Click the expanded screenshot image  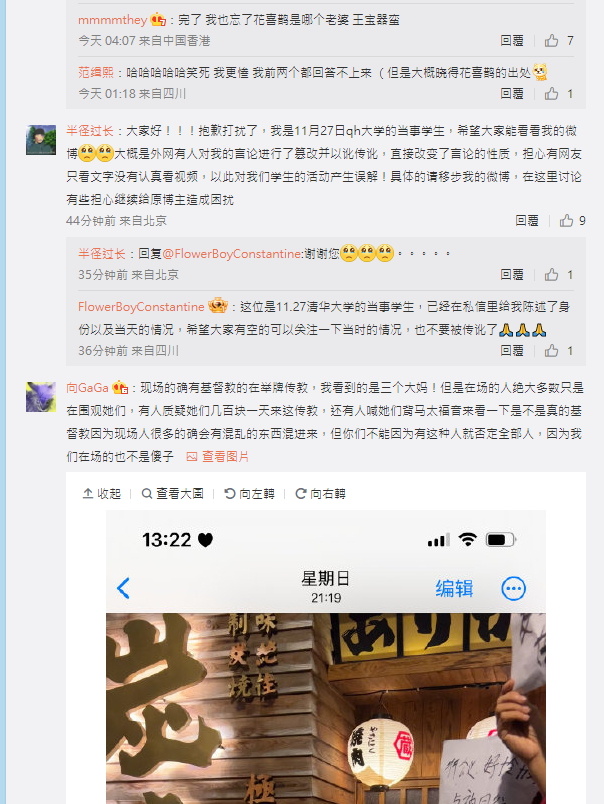point(326,657)
